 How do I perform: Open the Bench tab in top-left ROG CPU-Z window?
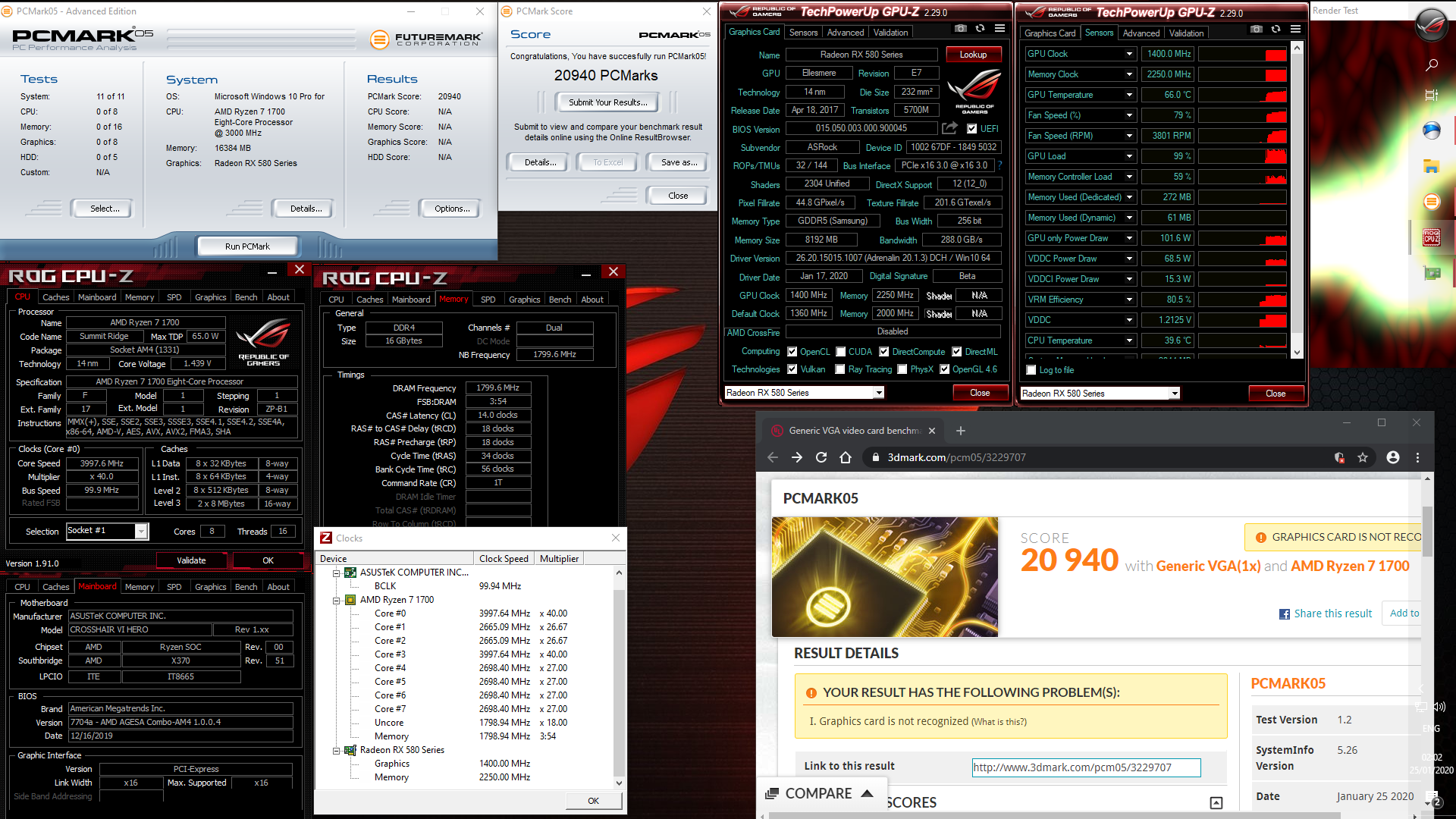point(246,297)
